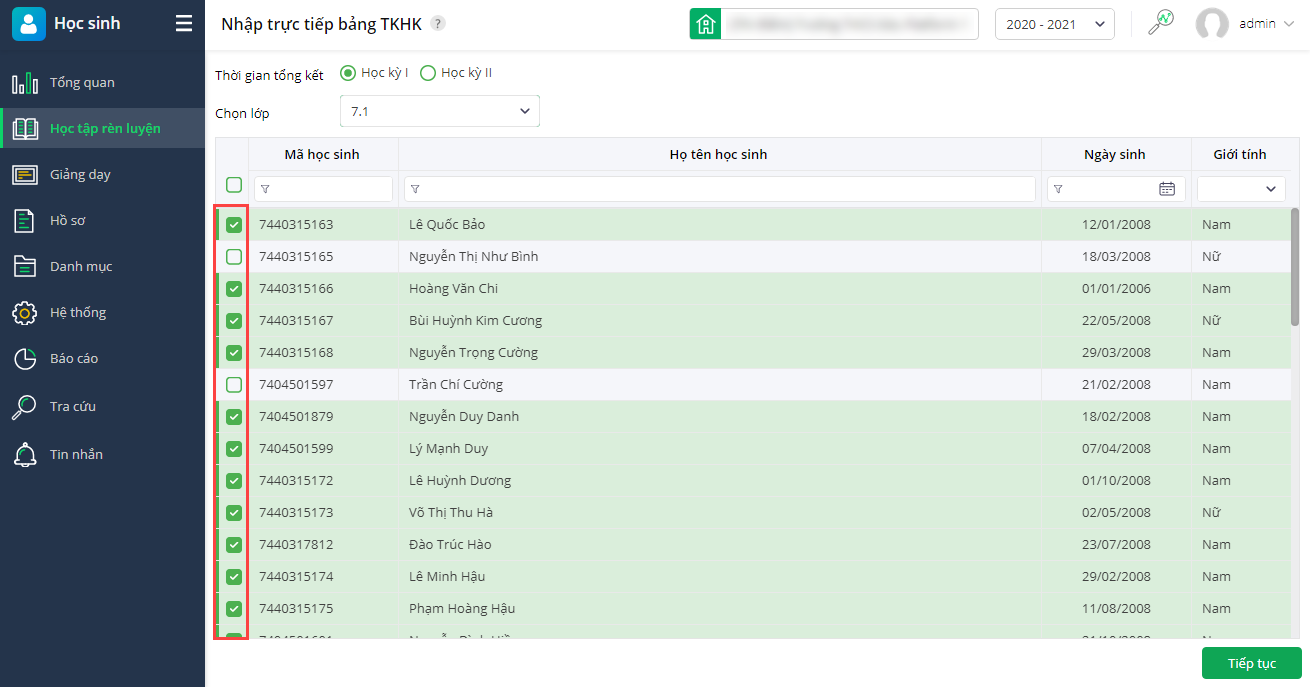Open the Giới tính filter dropdown
1310x687 pixels.
1241,189
